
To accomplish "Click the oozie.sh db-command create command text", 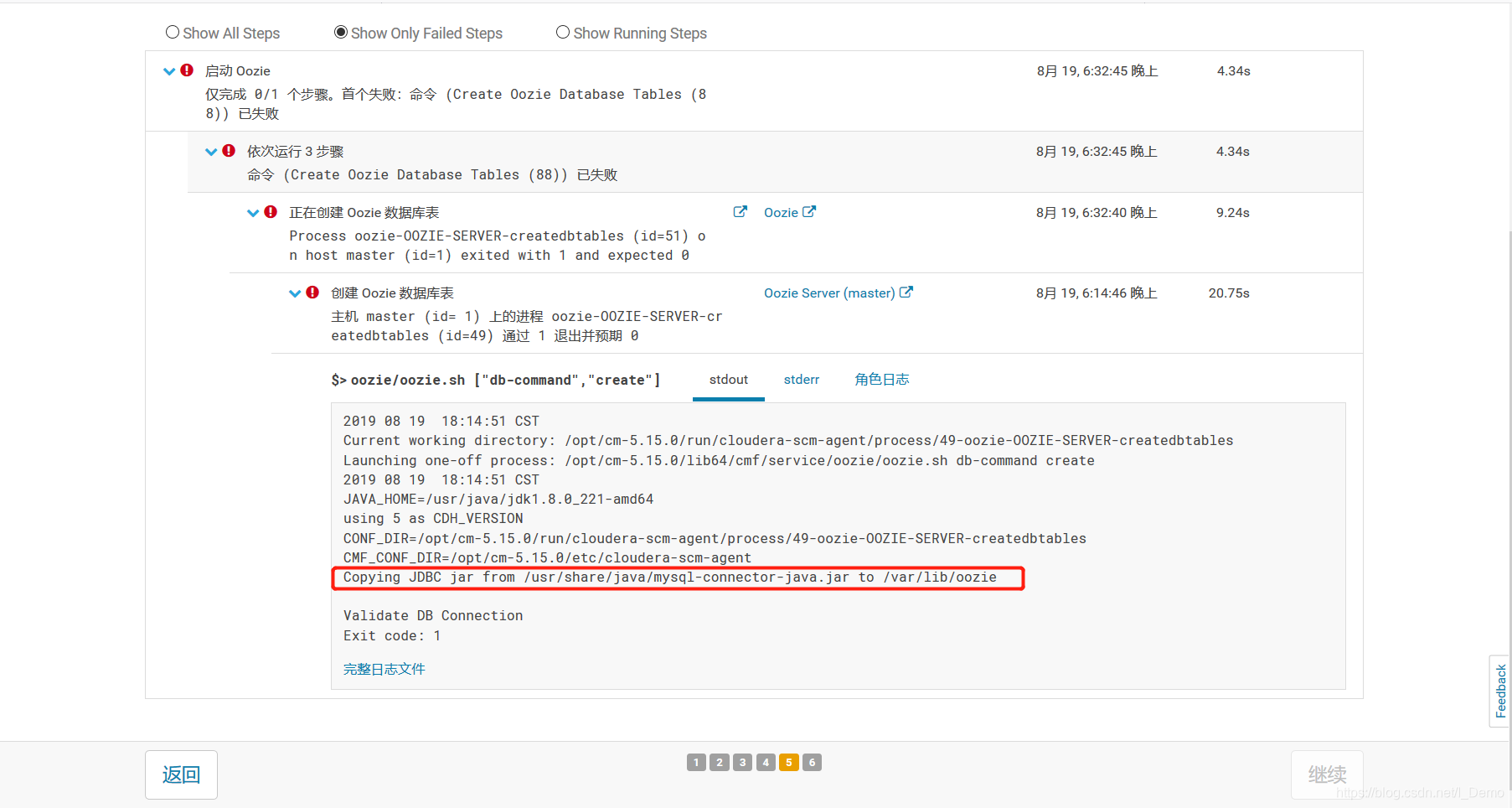I will pos(496,381).
